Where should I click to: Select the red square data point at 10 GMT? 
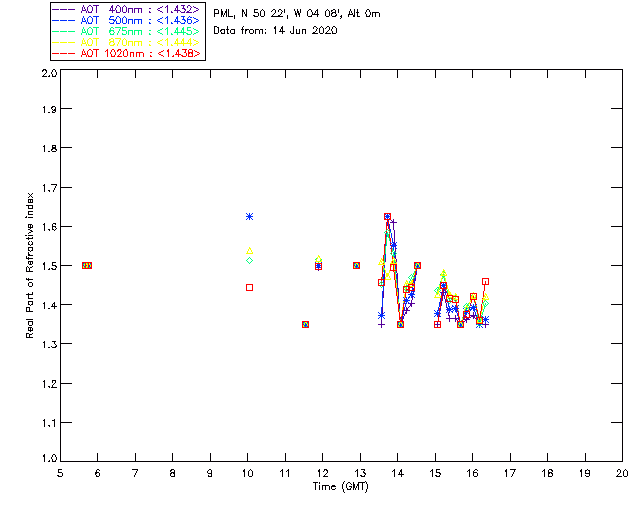(249, 287)
